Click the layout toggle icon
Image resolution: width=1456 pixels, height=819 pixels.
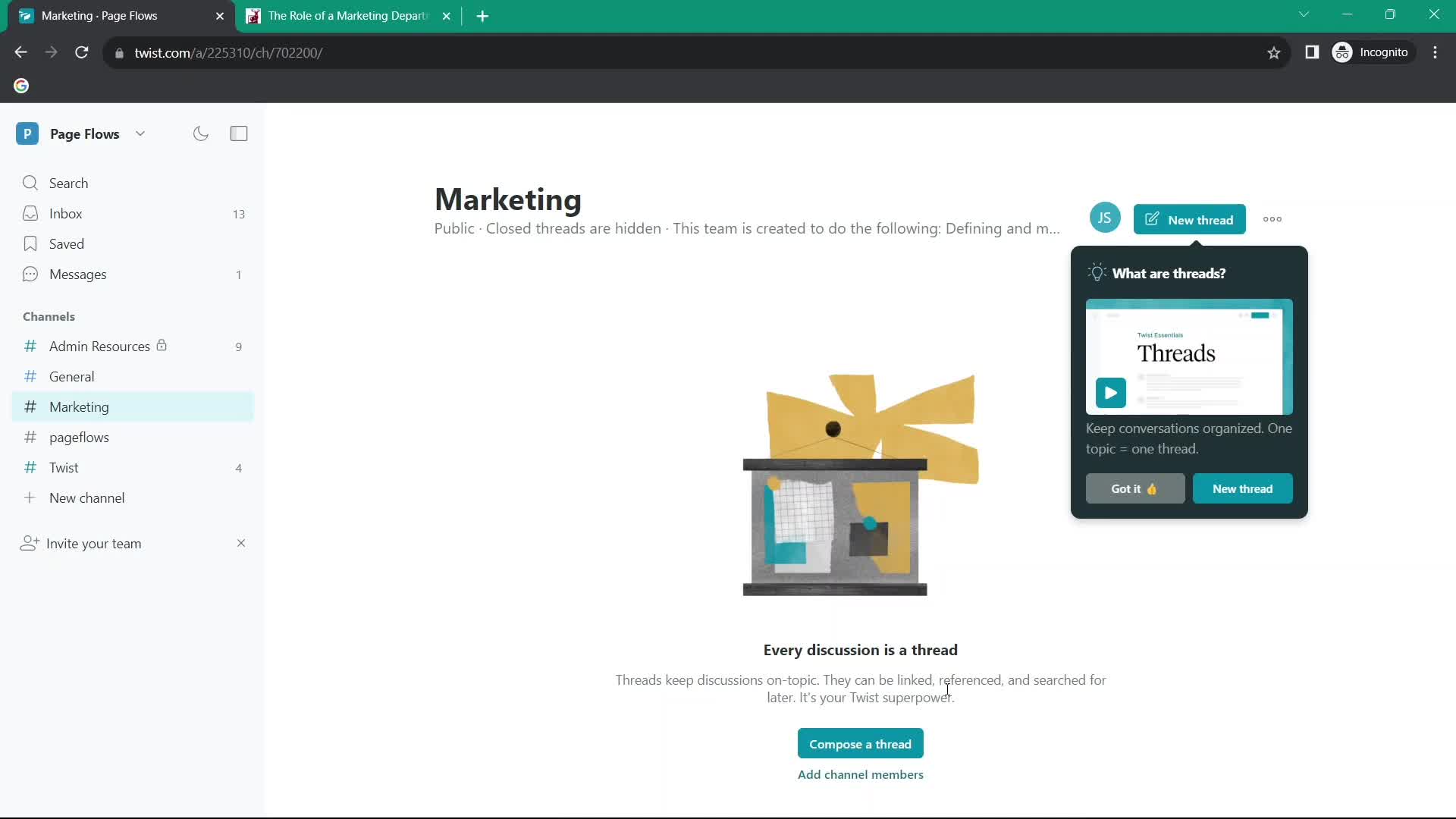tap(237, 133)
